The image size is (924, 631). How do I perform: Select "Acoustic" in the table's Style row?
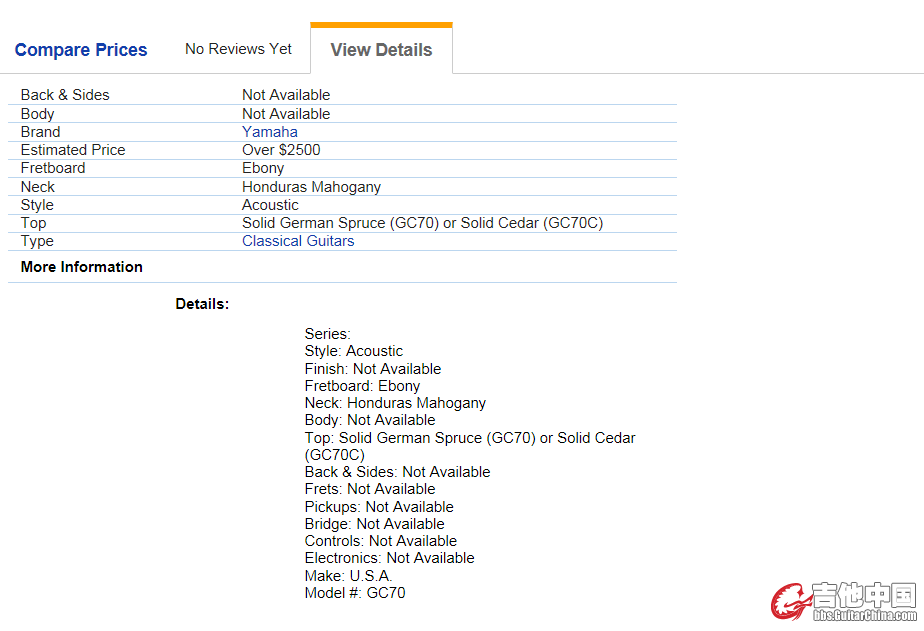(270, 205)
